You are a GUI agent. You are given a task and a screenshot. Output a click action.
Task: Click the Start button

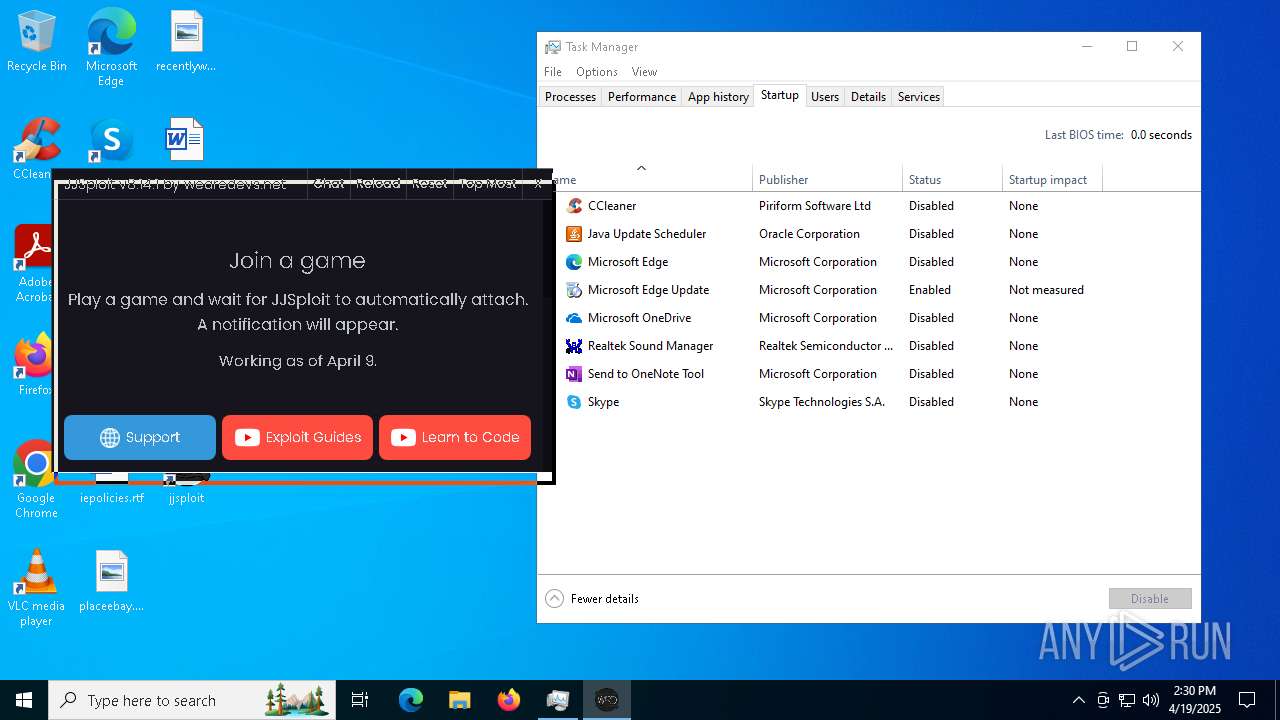point(24,700)
